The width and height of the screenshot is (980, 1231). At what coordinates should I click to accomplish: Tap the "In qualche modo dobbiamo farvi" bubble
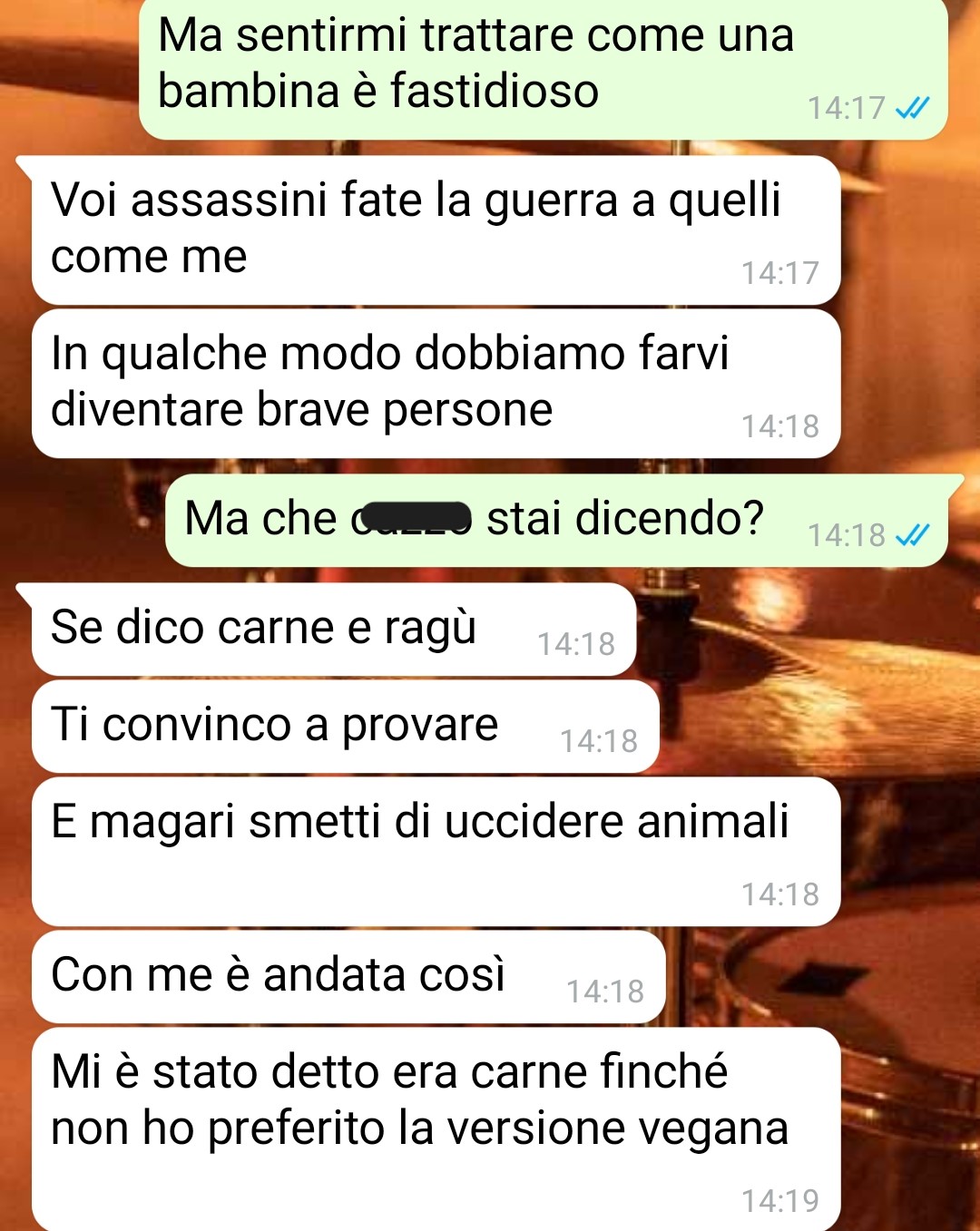coord(436,384)
